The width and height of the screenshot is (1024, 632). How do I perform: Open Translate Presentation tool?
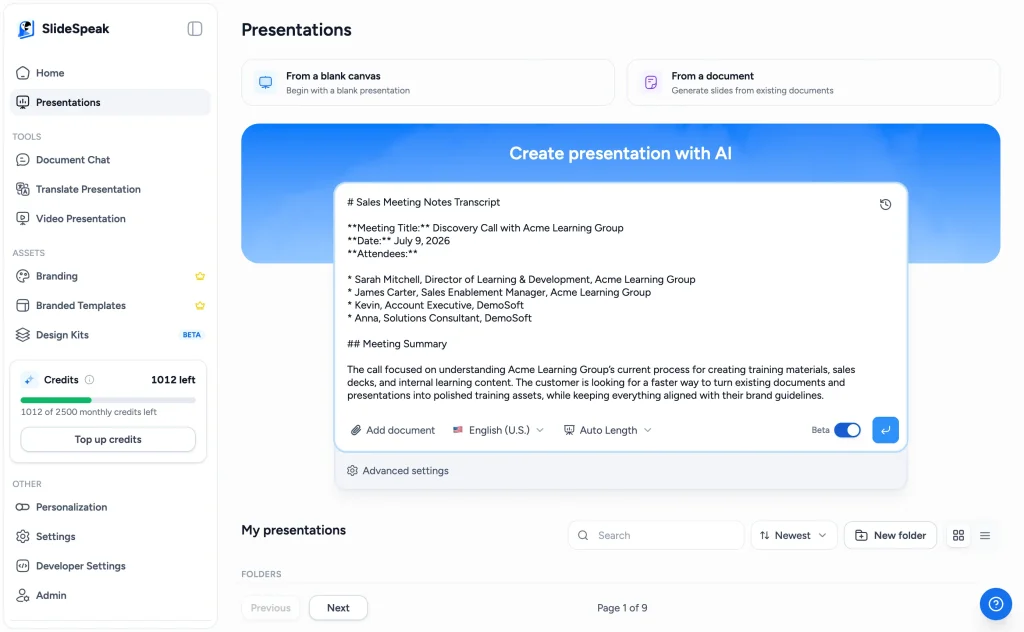110,189
